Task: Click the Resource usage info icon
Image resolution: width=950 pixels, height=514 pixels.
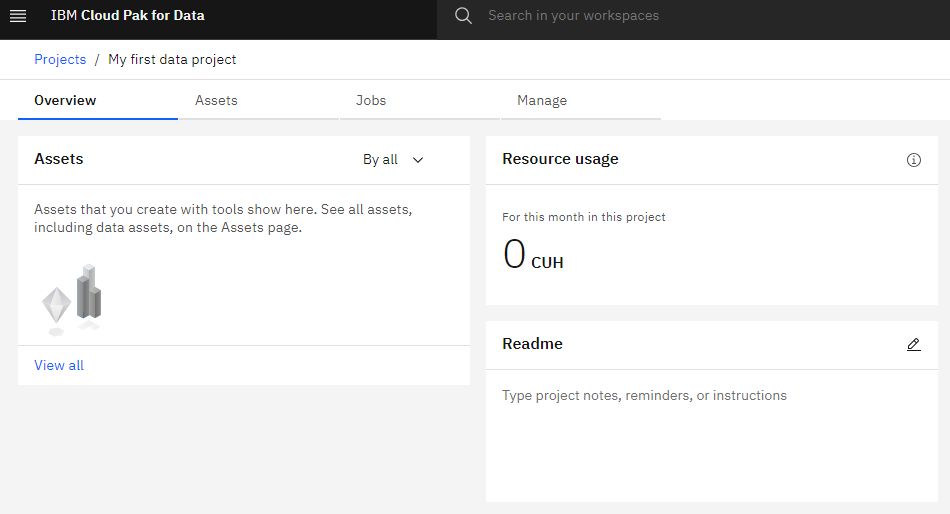Action: 913,160
